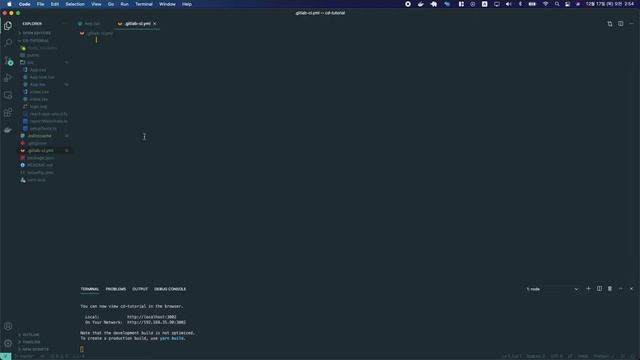Open the volume control in the menu bar
This screenshot has height=360, width=640.
click(x=508, y=4)
